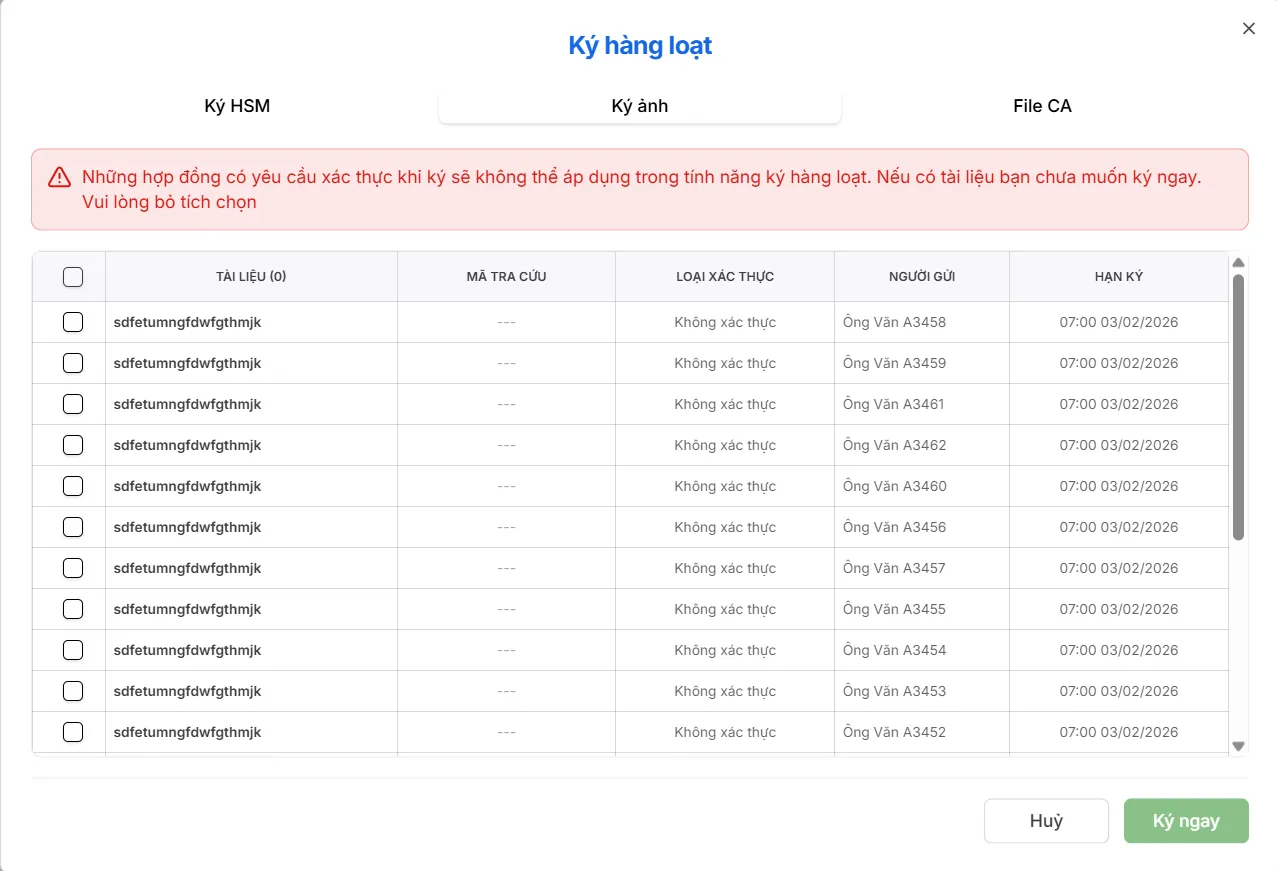Open the File CA tab
This screenshot has height=871, width=1277.
click(x=1042, y=106)
